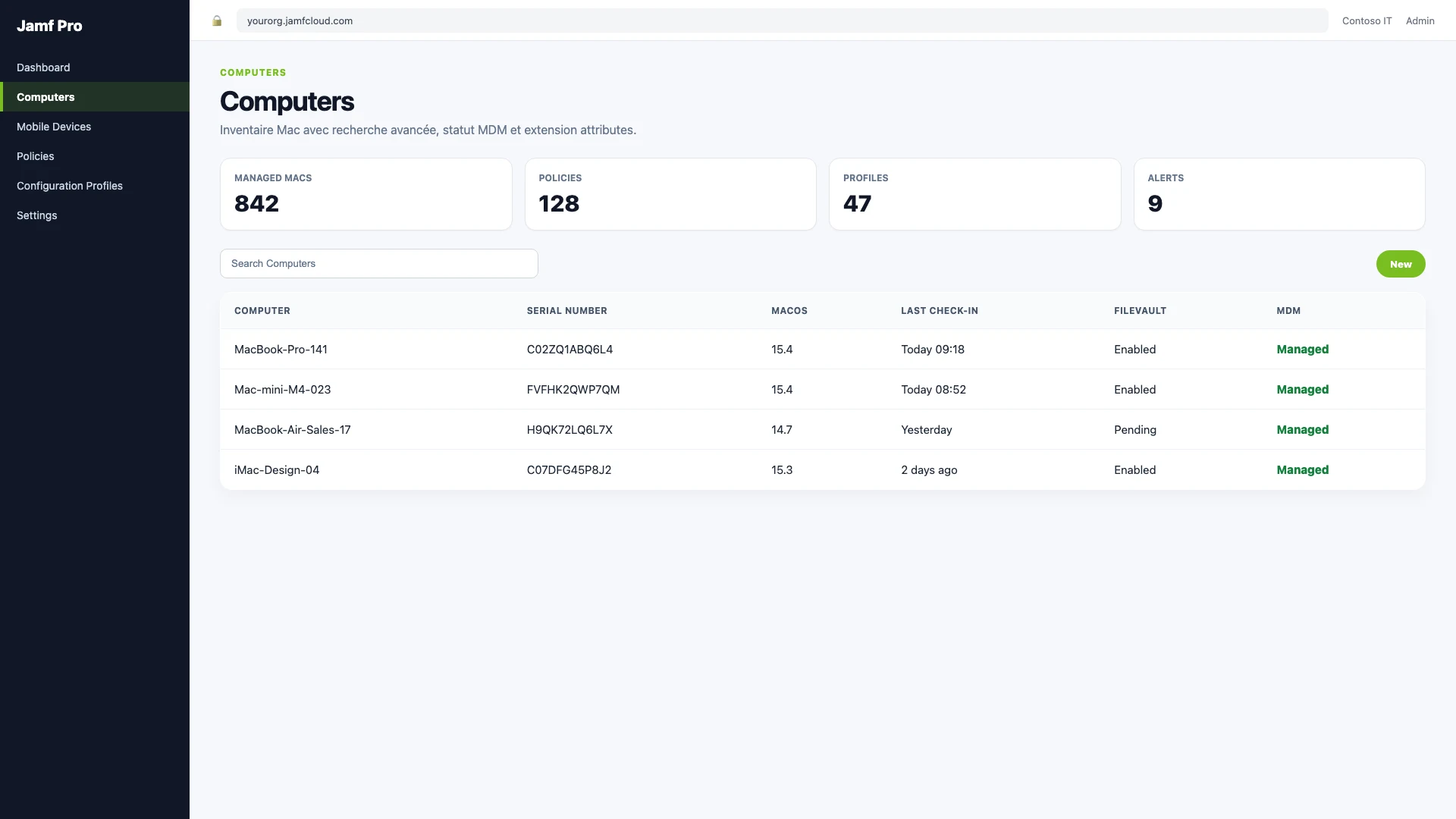Open the Admin account link

point(1420,20)
